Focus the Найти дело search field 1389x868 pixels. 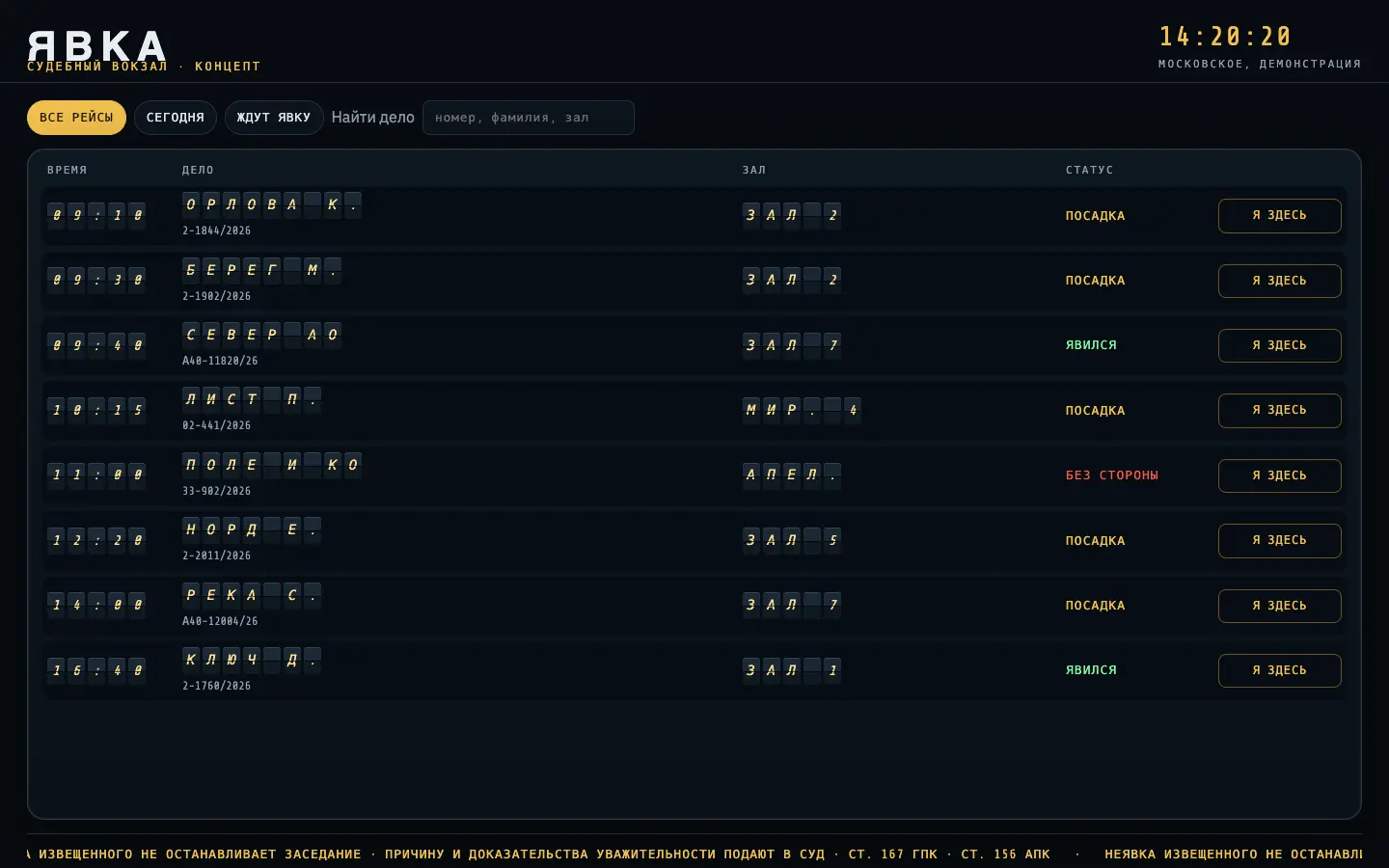tap(529, 118)
